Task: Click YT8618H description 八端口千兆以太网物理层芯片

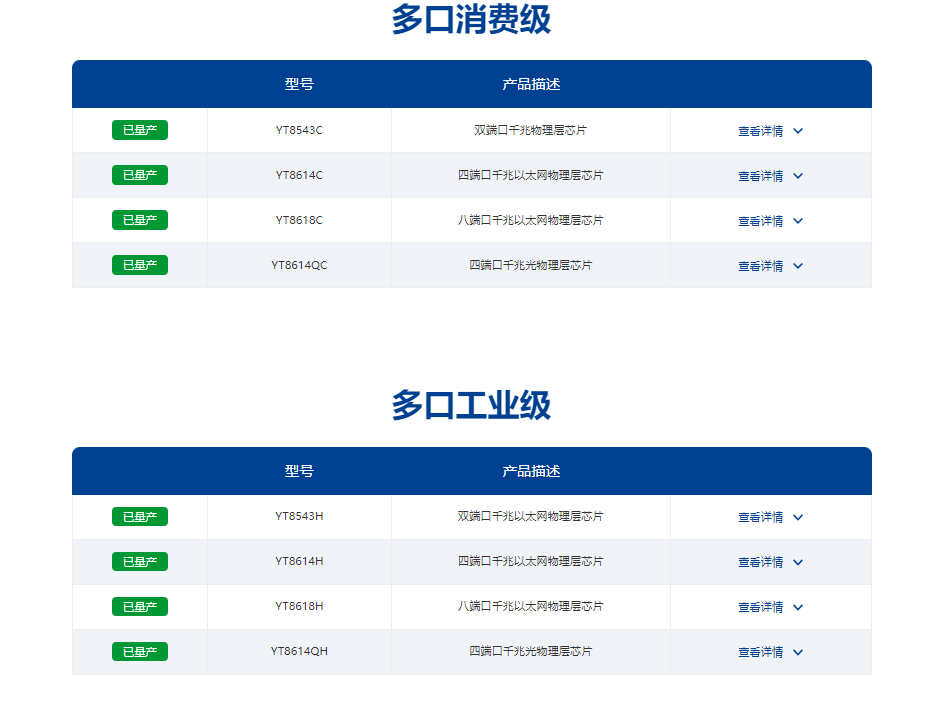Action: (x=530, y=606)
